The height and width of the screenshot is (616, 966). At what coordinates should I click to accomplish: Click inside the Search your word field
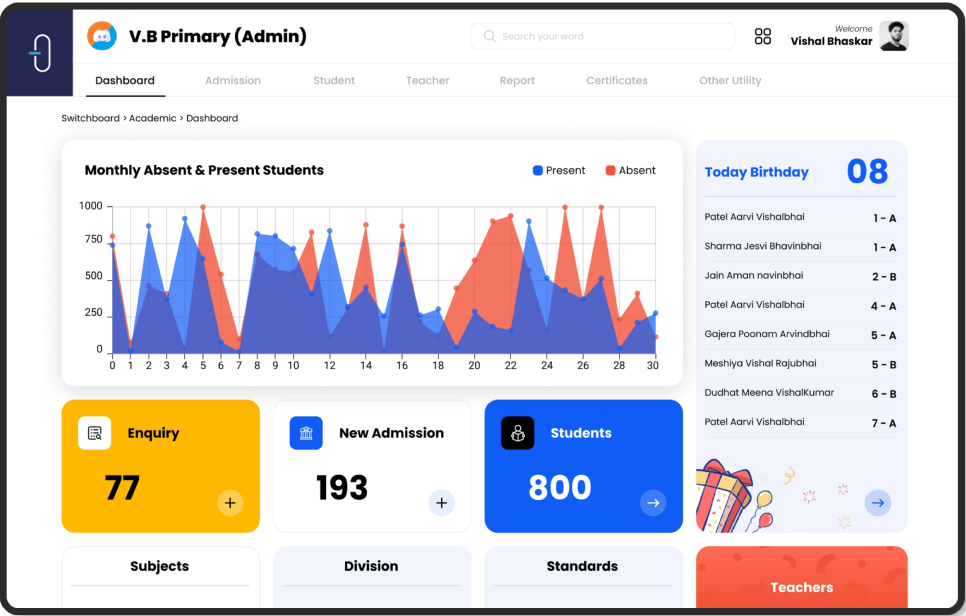point(600,36)
